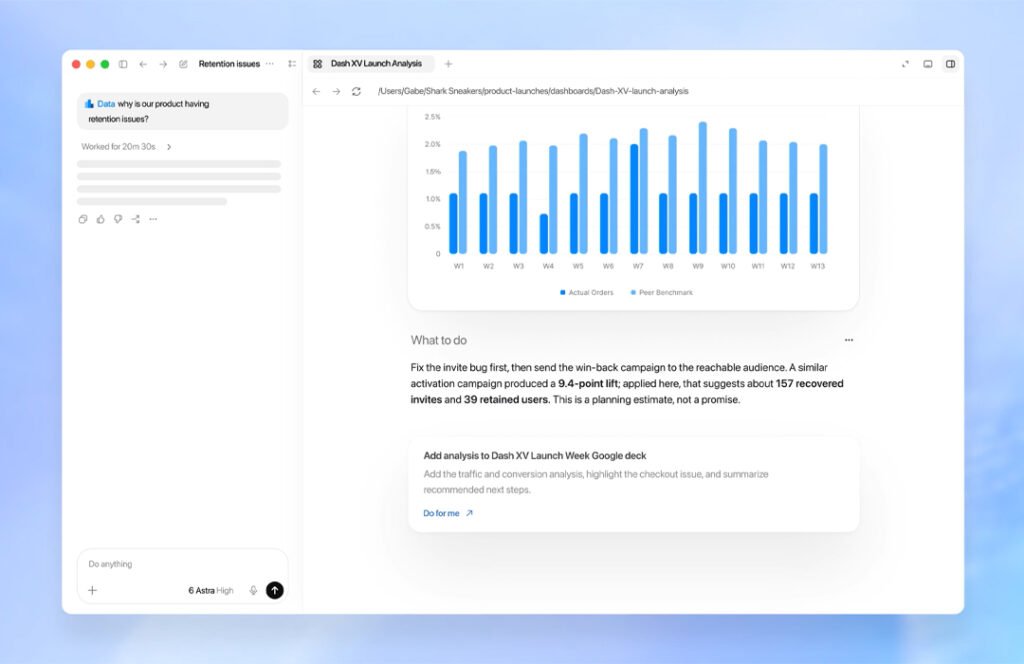Open the What to do section options menu

pos(849,340)
